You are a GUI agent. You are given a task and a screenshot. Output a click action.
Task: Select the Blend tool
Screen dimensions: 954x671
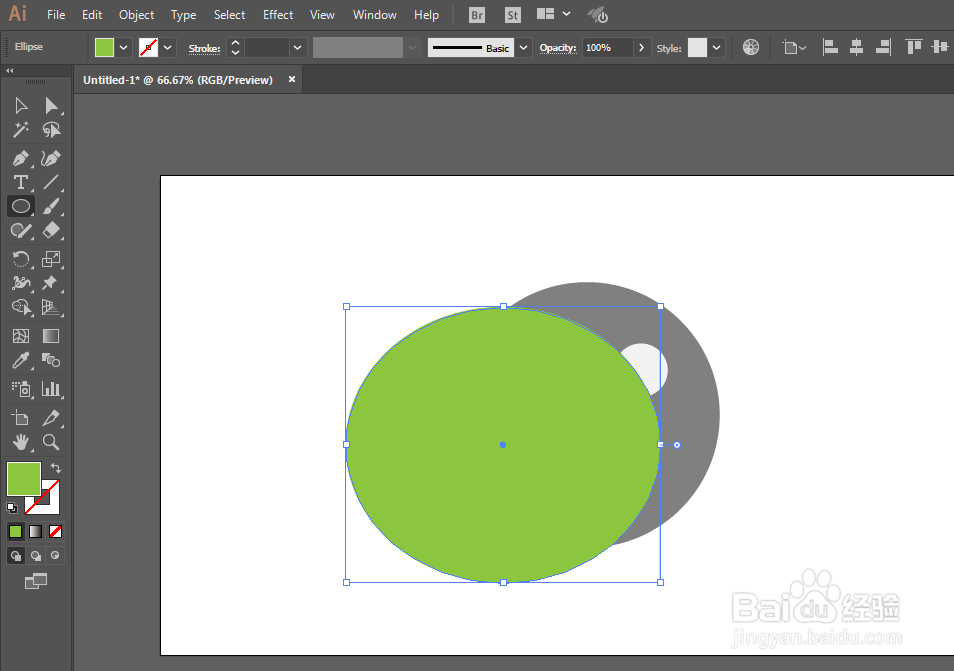click(x=51, y=360)
